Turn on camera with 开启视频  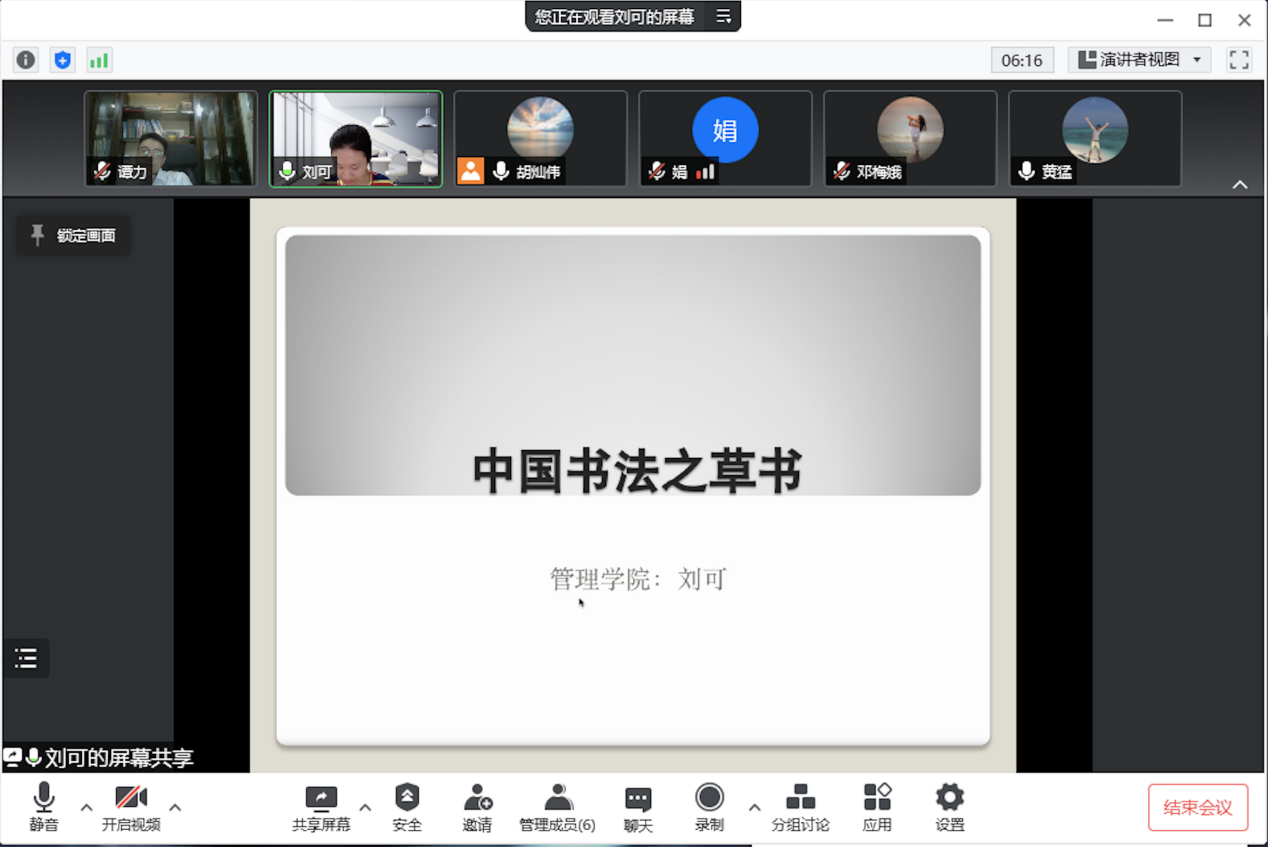click(131, 808)
